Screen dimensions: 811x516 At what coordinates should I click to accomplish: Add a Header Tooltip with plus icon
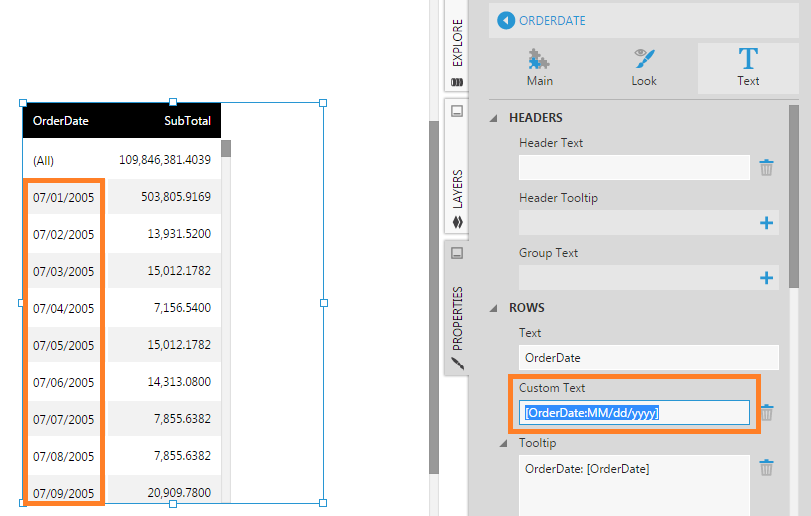[x=766, y=223]
